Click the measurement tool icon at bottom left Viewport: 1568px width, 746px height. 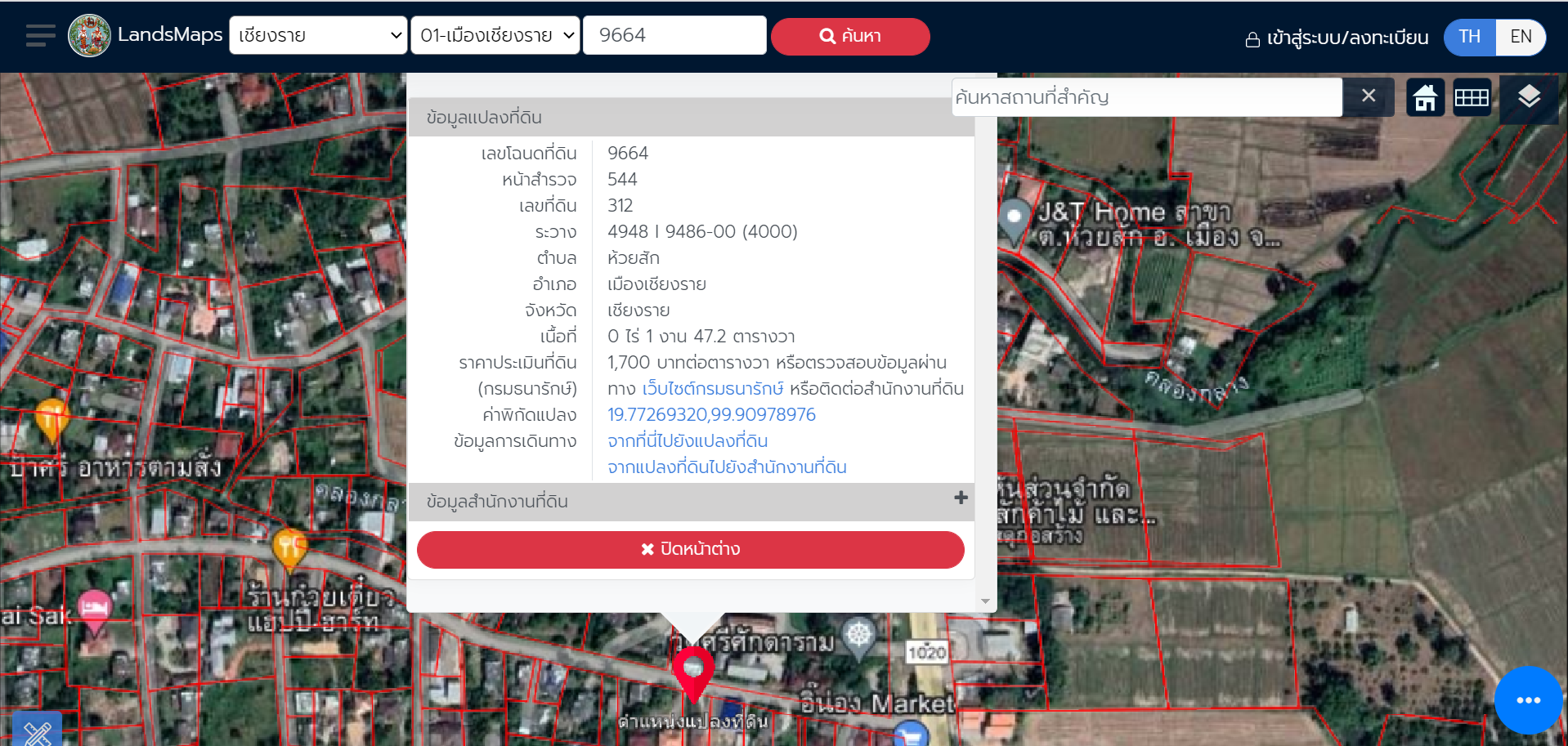point(38,730)
